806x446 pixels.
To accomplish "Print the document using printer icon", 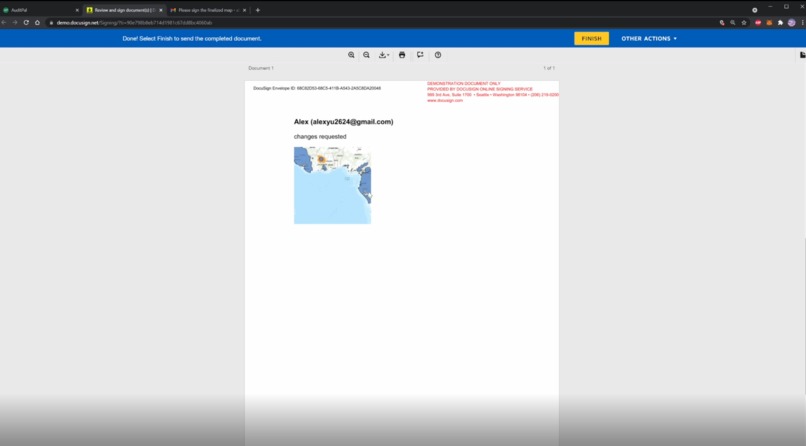I will (402, 55).
